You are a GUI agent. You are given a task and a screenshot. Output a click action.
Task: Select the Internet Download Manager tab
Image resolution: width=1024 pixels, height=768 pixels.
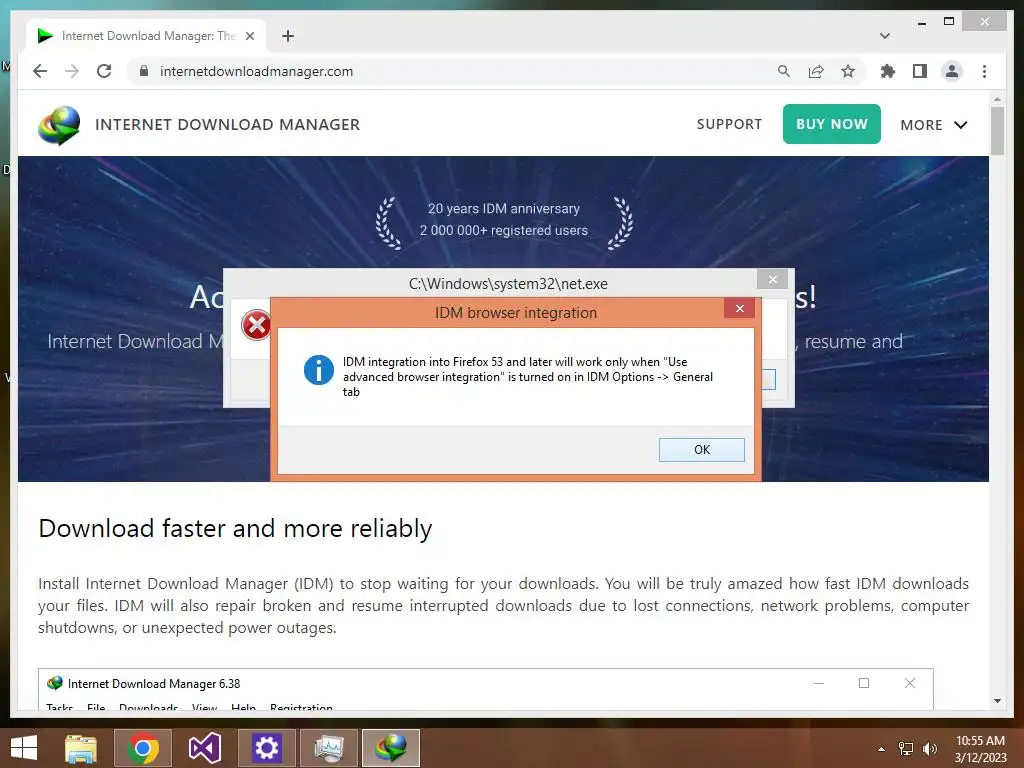click(x=146, y=36)
